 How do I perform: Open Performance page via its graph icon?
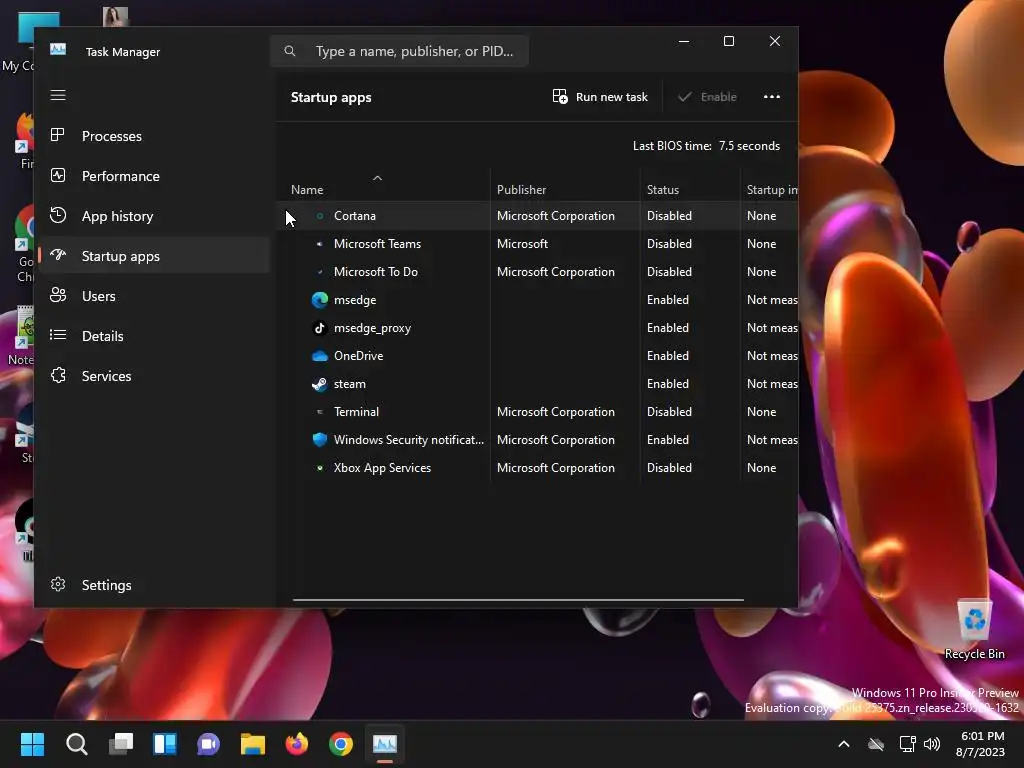[58, 176]
